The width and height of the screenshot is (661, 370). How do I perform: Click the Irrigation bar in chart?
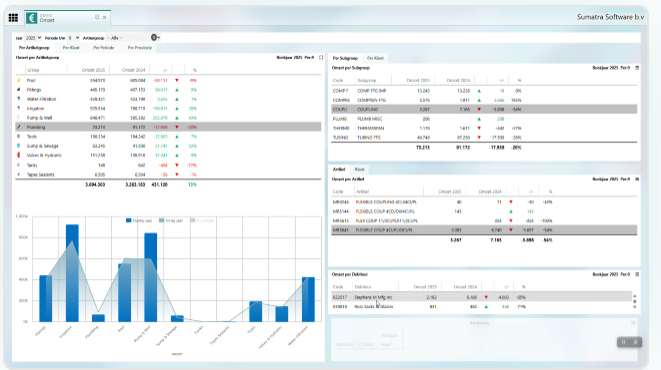coord(72,273)
